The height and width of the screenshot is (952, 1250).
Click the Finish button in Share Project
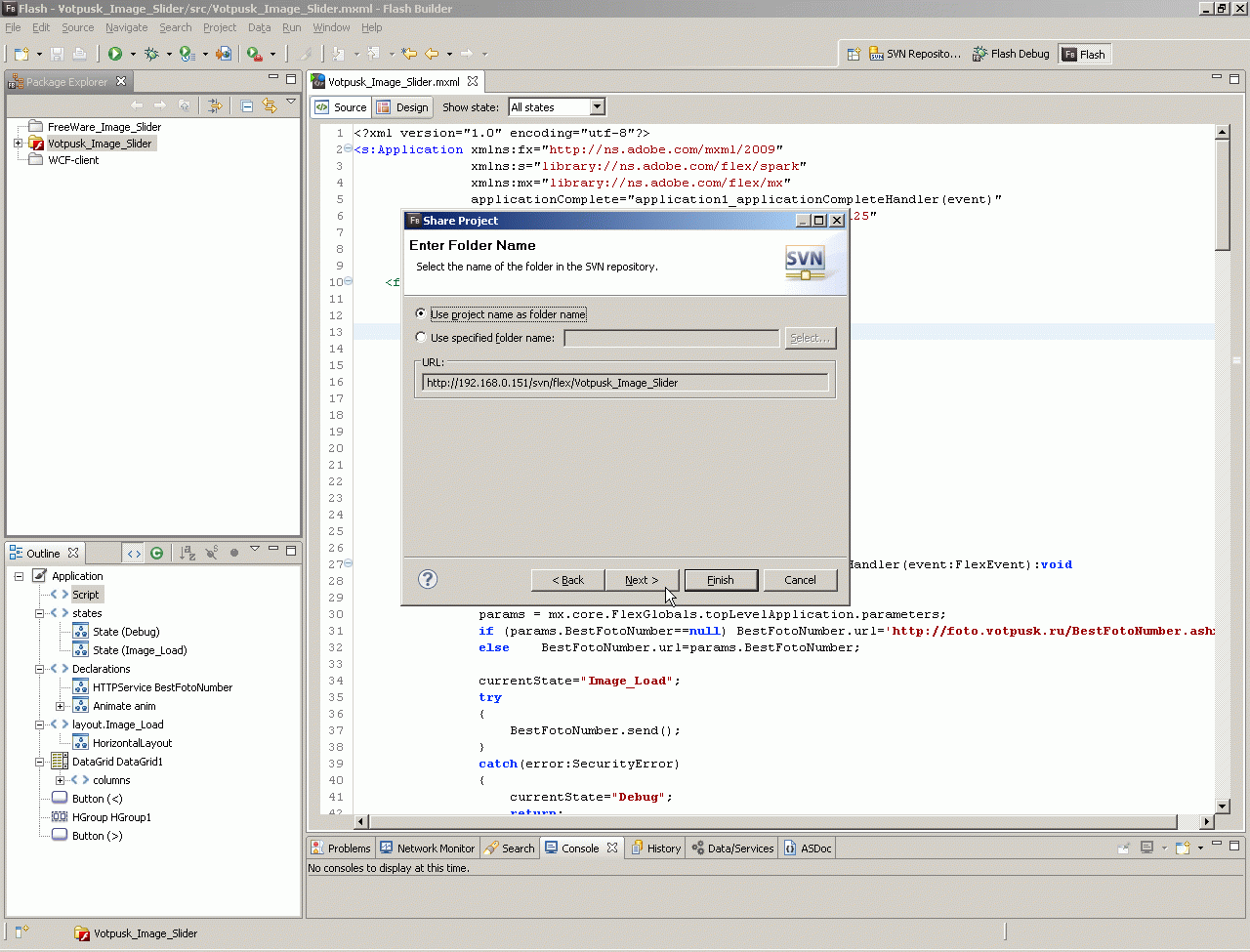(x=721, y=580)
